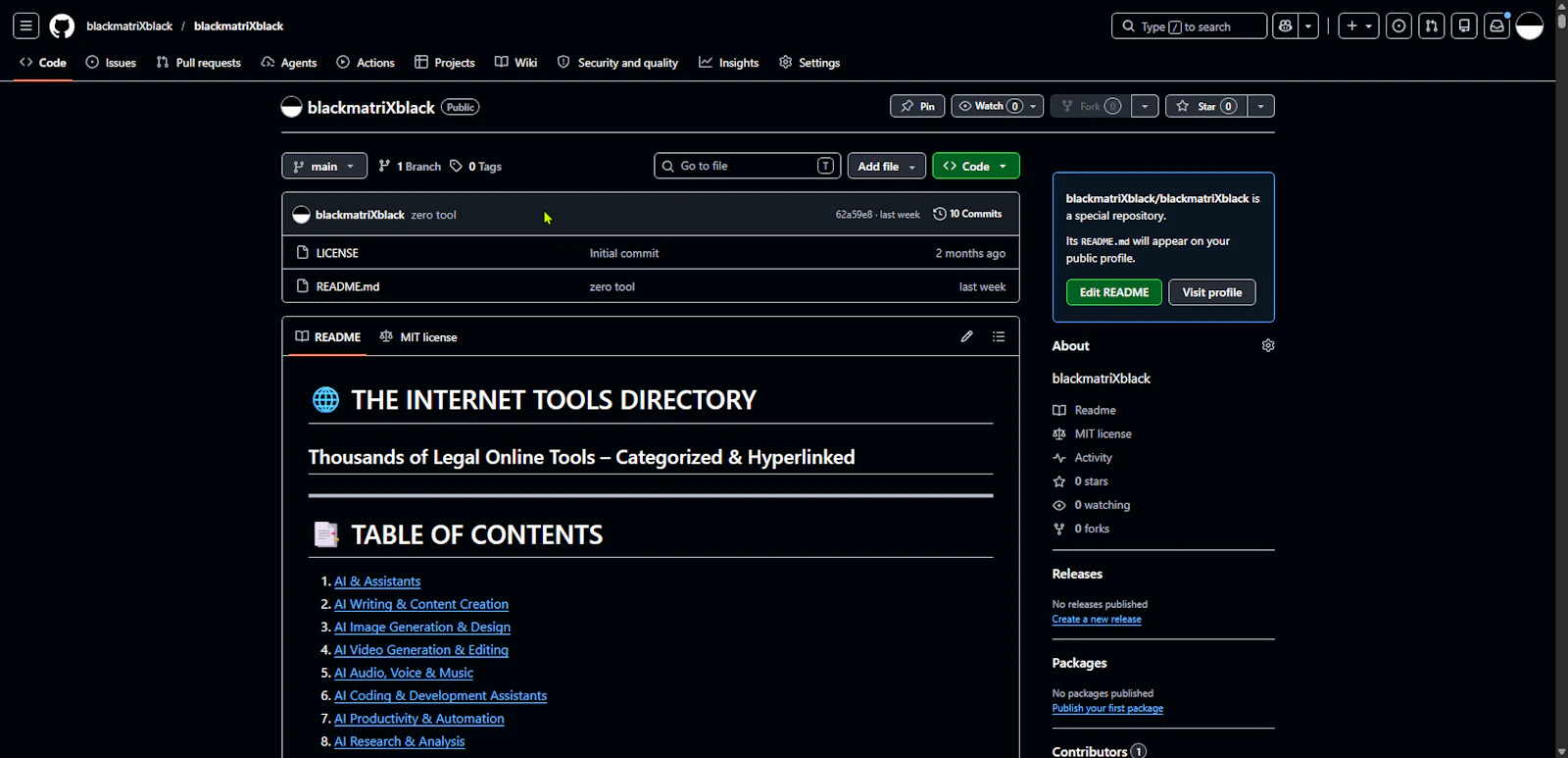The height and width of the screenshot is (758, 1568).
Task: Open AI Writing & Content Creation link
Action: 421,604
